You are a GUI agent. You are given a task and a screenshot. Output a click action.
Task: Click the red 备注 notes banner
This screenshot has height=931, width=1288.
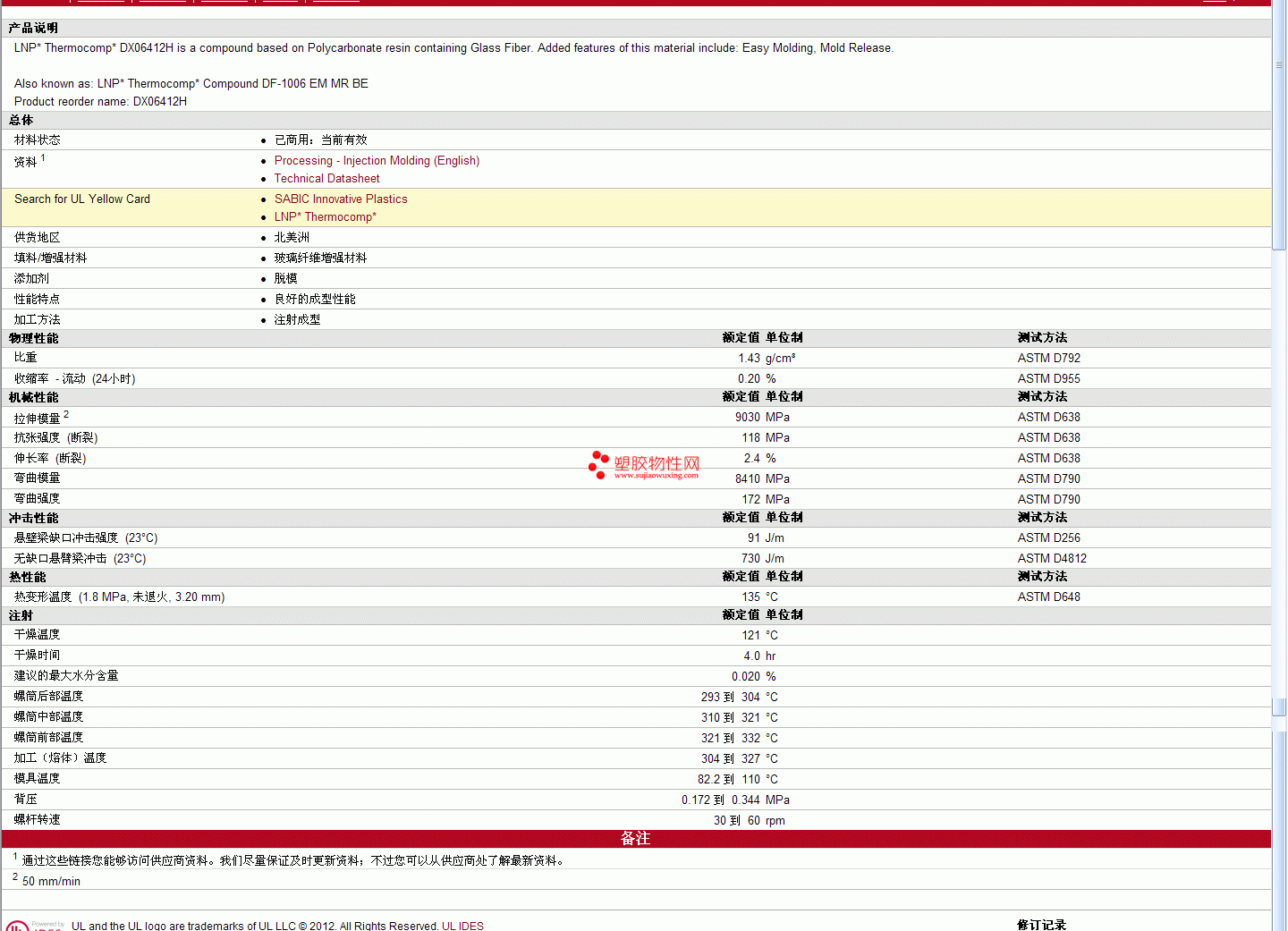tap(636, 839)
